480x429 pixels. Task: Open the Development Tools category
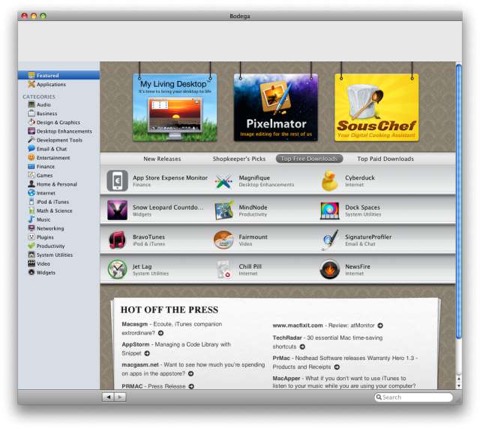click(59, 140)
